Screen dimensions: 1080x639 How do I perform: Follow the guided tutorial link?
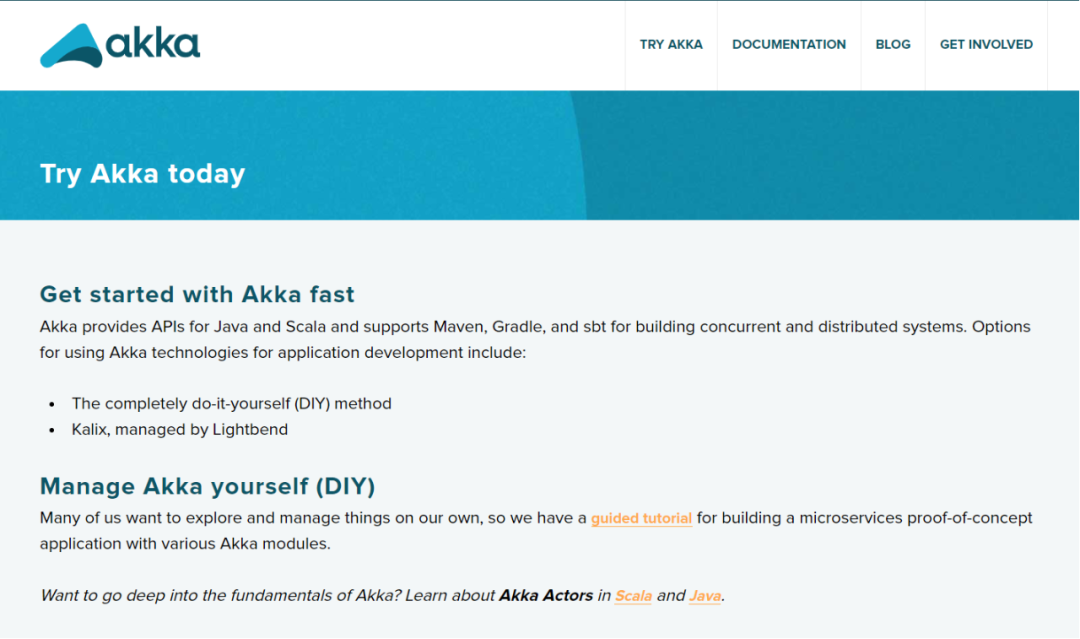tap(641, 518)
